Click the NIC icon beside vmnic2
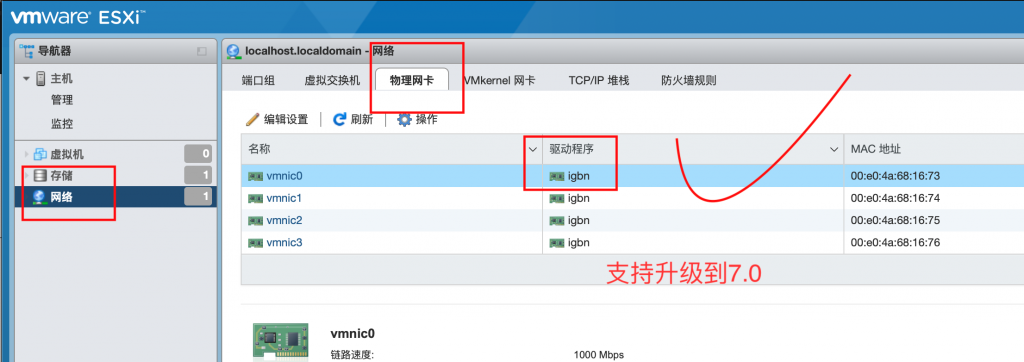 (x=255, y=221)
